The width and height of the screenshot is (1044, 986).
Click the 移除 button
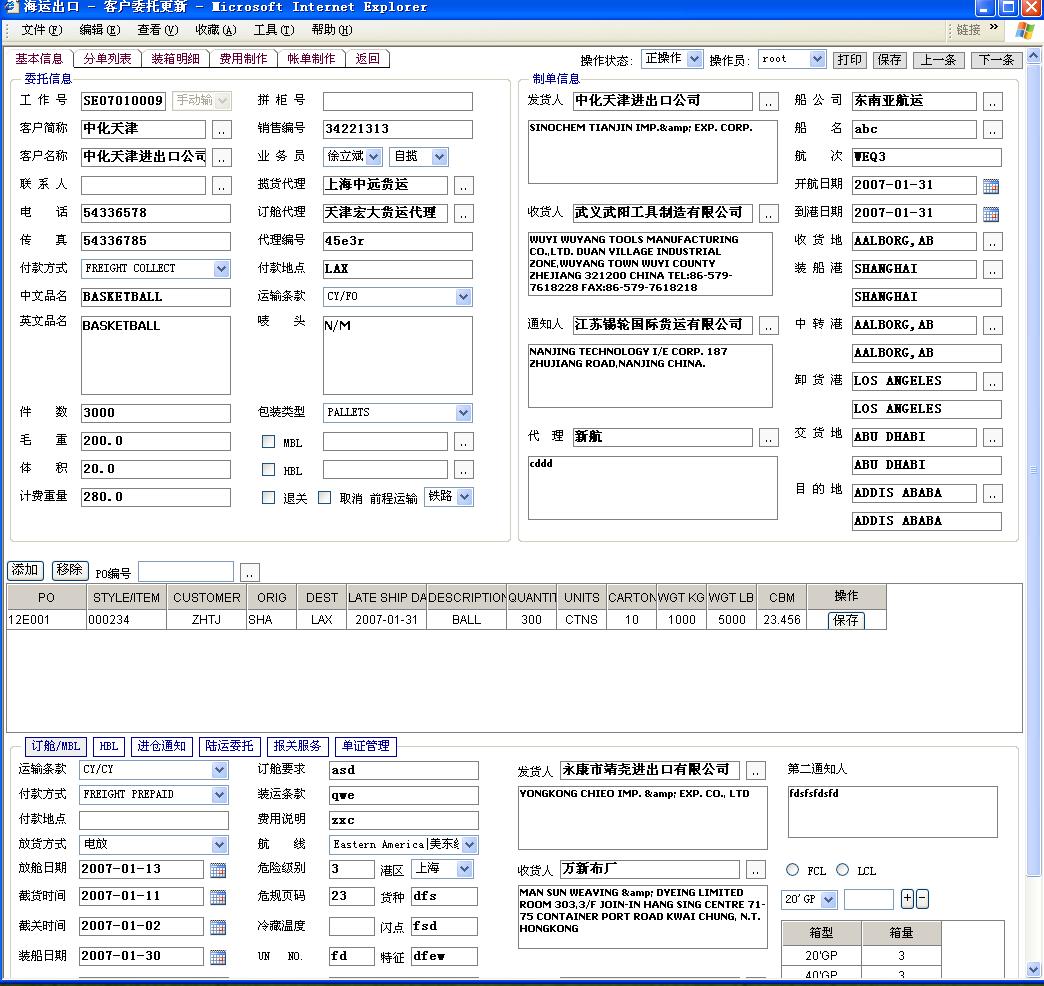70,570
